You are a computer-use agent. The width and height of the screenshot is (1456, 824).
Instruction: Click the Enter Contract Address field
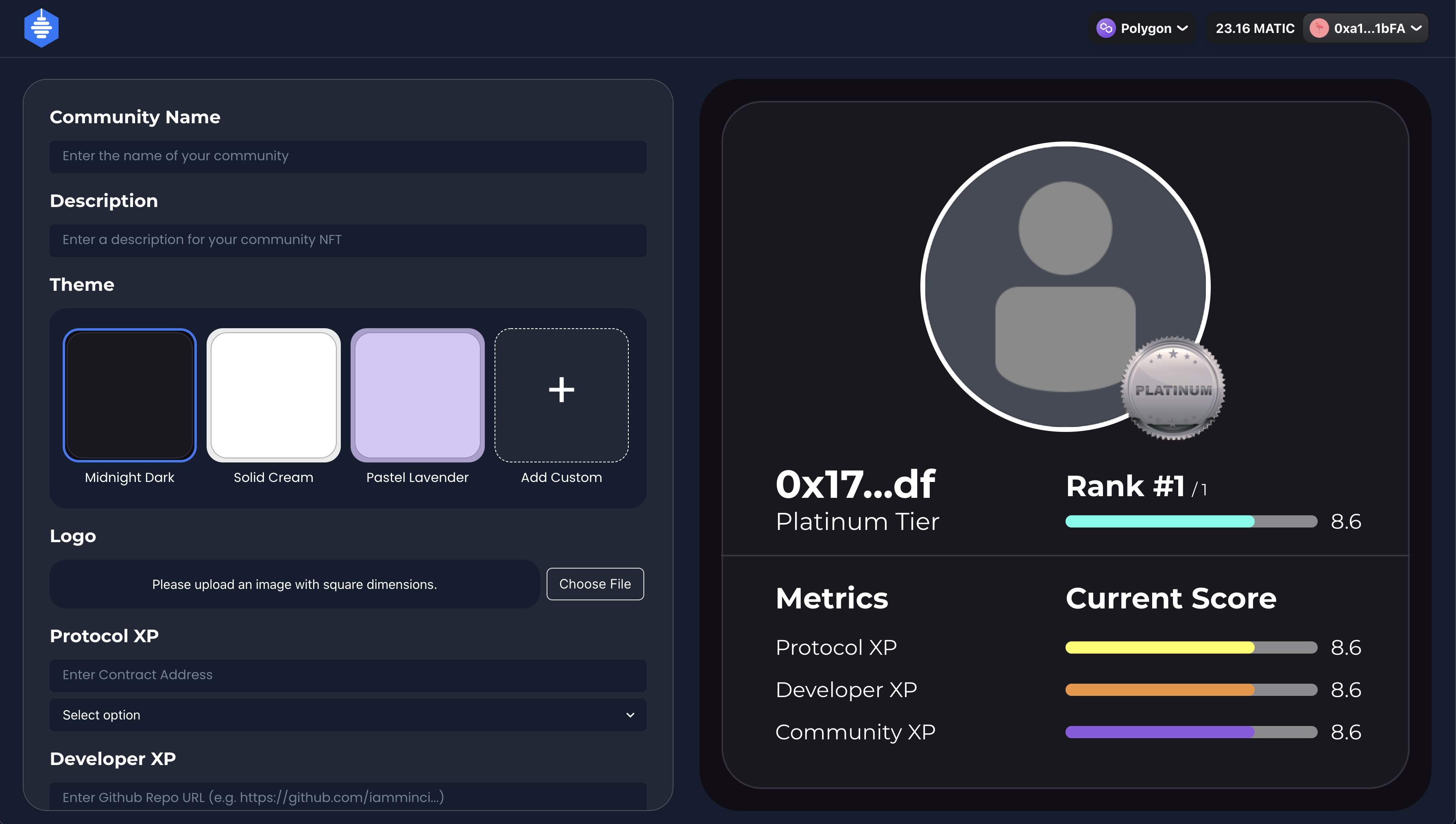click(x=347, y=675)
